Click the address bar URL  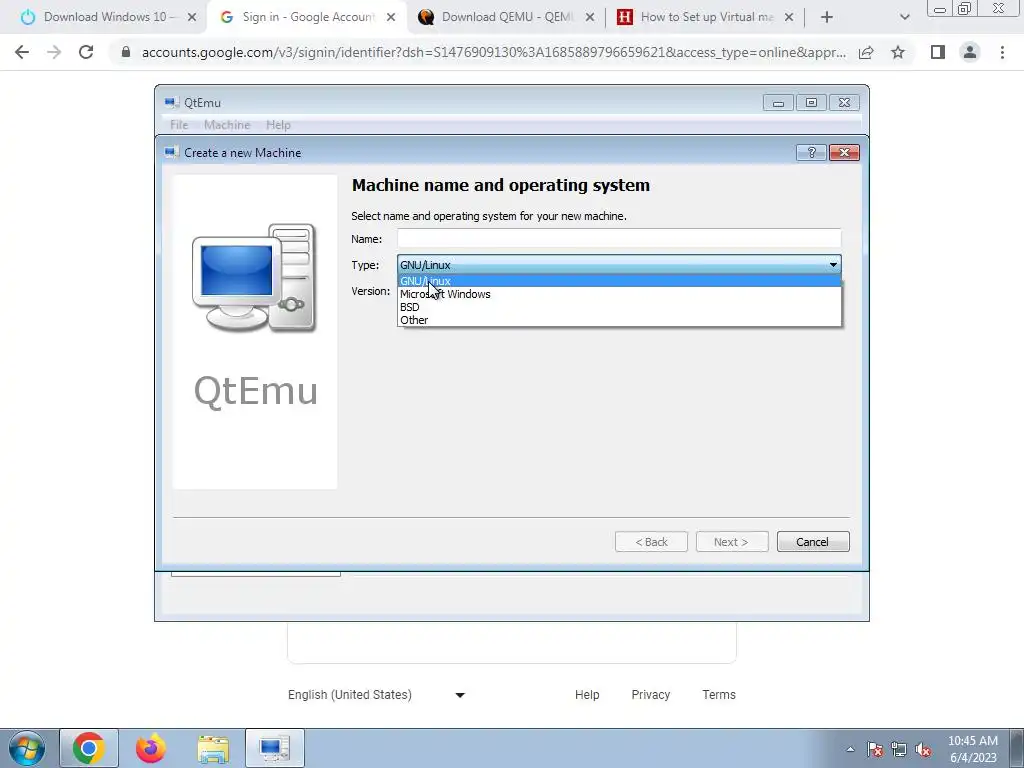494,52
